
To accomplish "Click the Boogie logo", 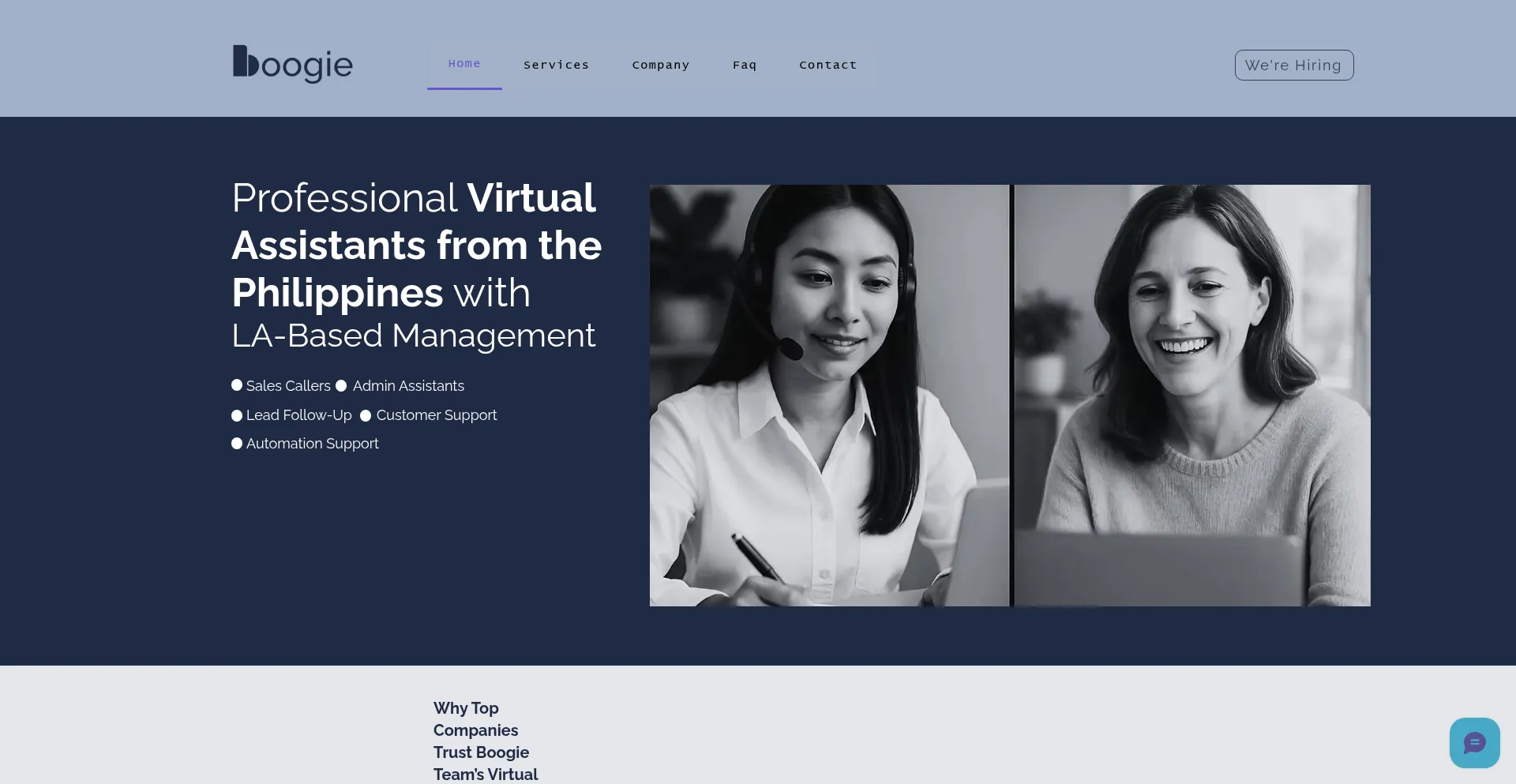I will point(292,64).
